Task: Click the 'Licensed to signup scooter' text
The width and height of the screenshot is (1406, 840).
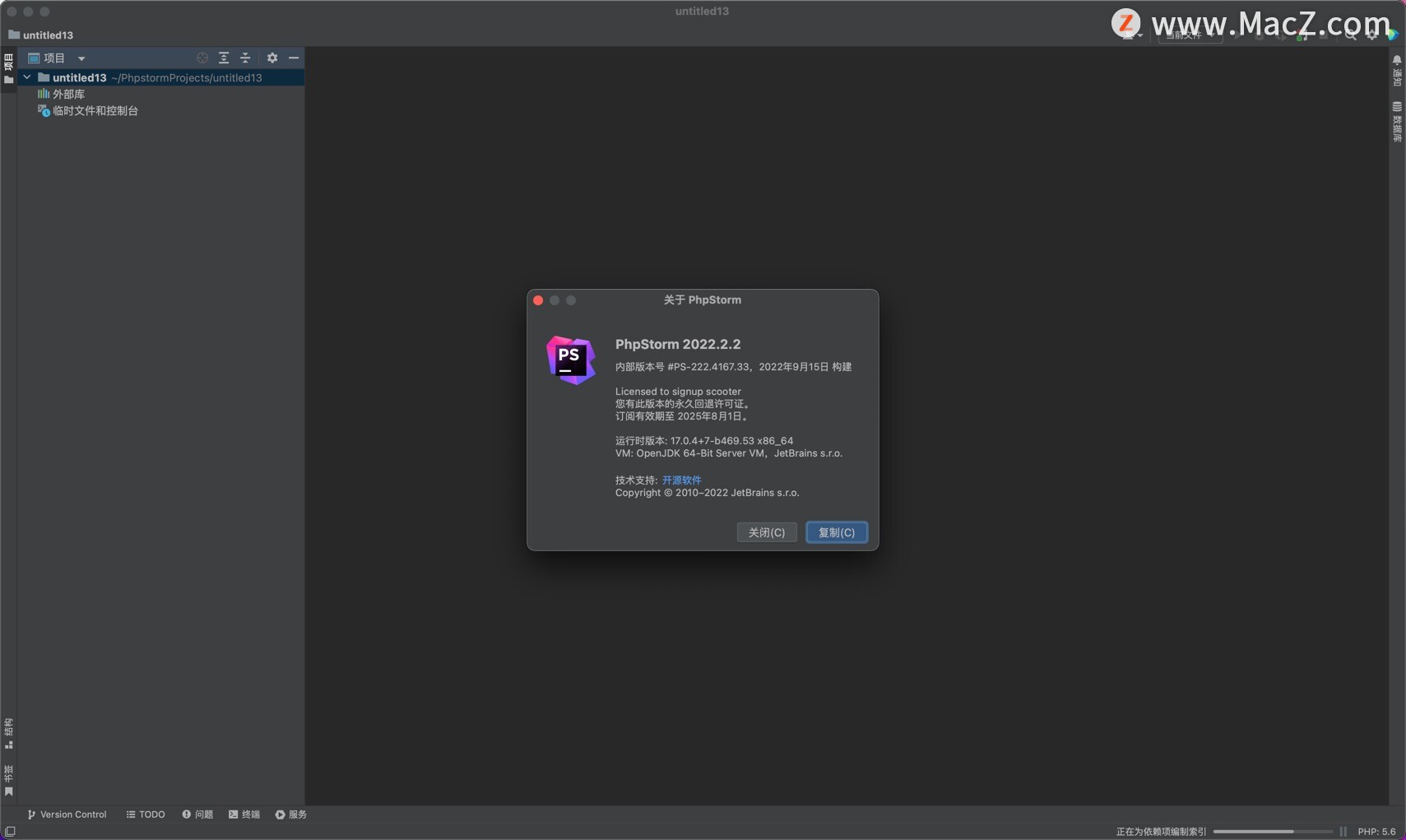Action: (678, 392)
